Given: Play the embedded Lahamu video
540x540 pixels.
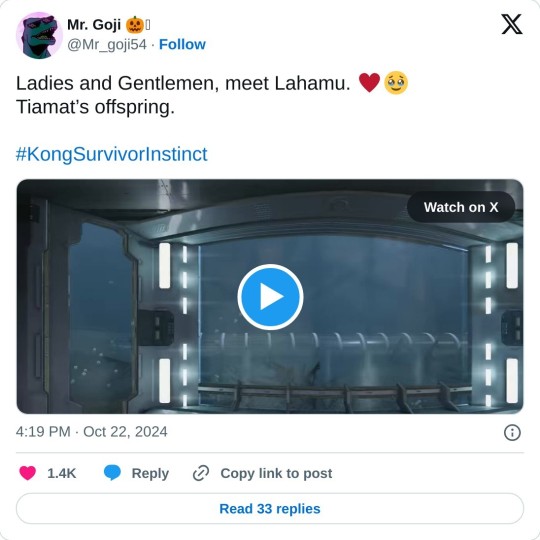Looking at the screenshot, I should click(270, 297).
